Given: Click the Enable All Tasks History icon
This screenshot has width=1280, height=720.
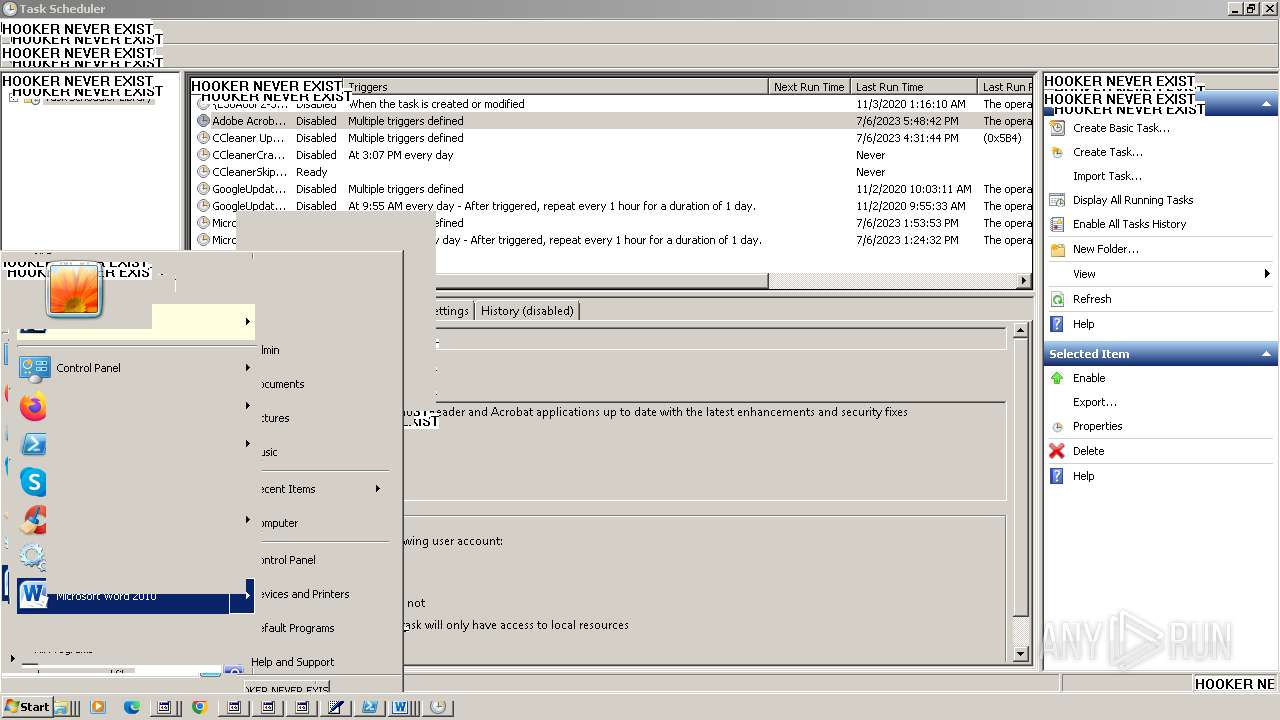Looking at the screenshot, I should [x=1057, y=224].
